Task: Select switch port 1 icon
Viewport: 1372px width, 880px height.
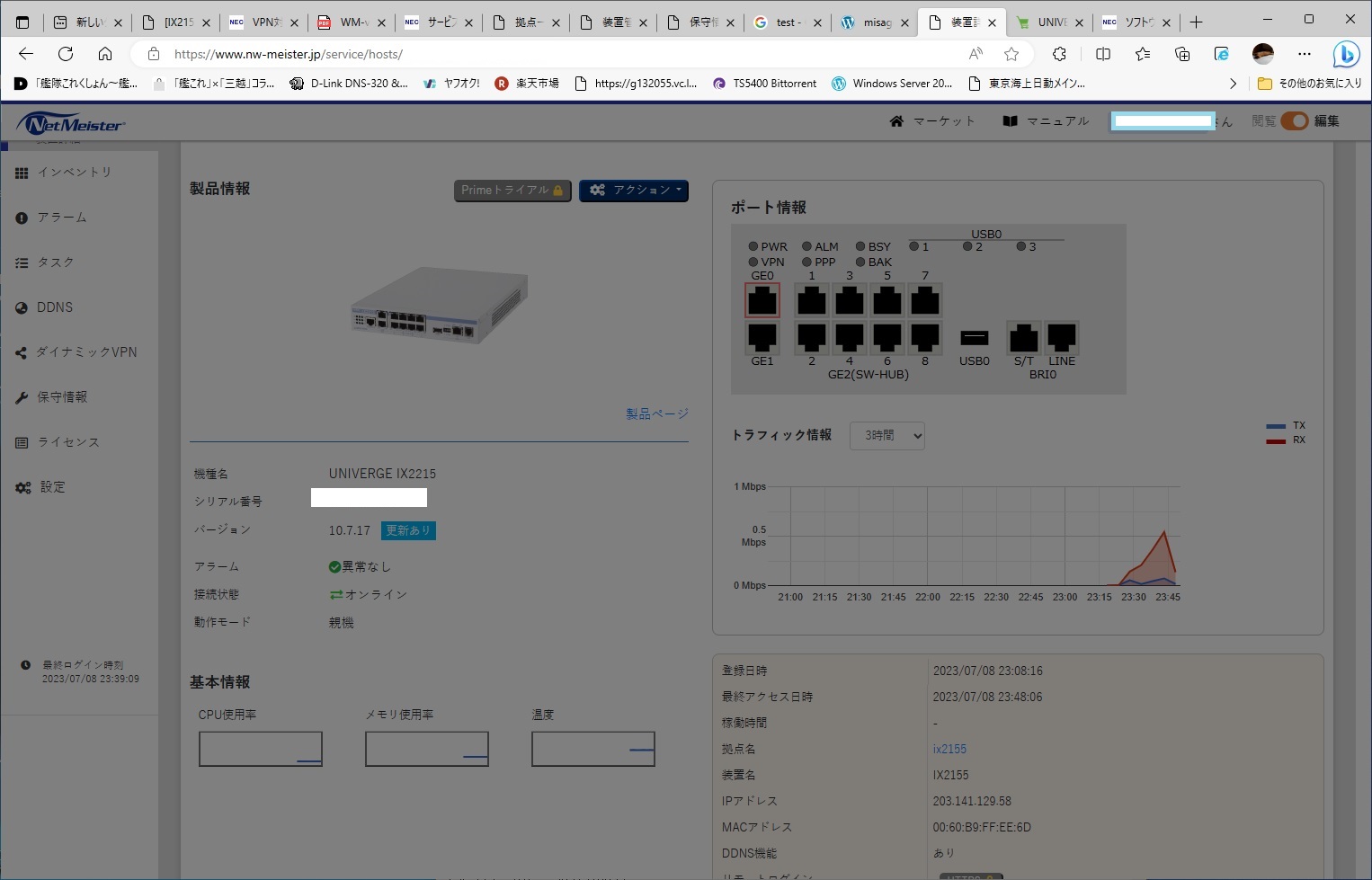Action: [811, 300]
